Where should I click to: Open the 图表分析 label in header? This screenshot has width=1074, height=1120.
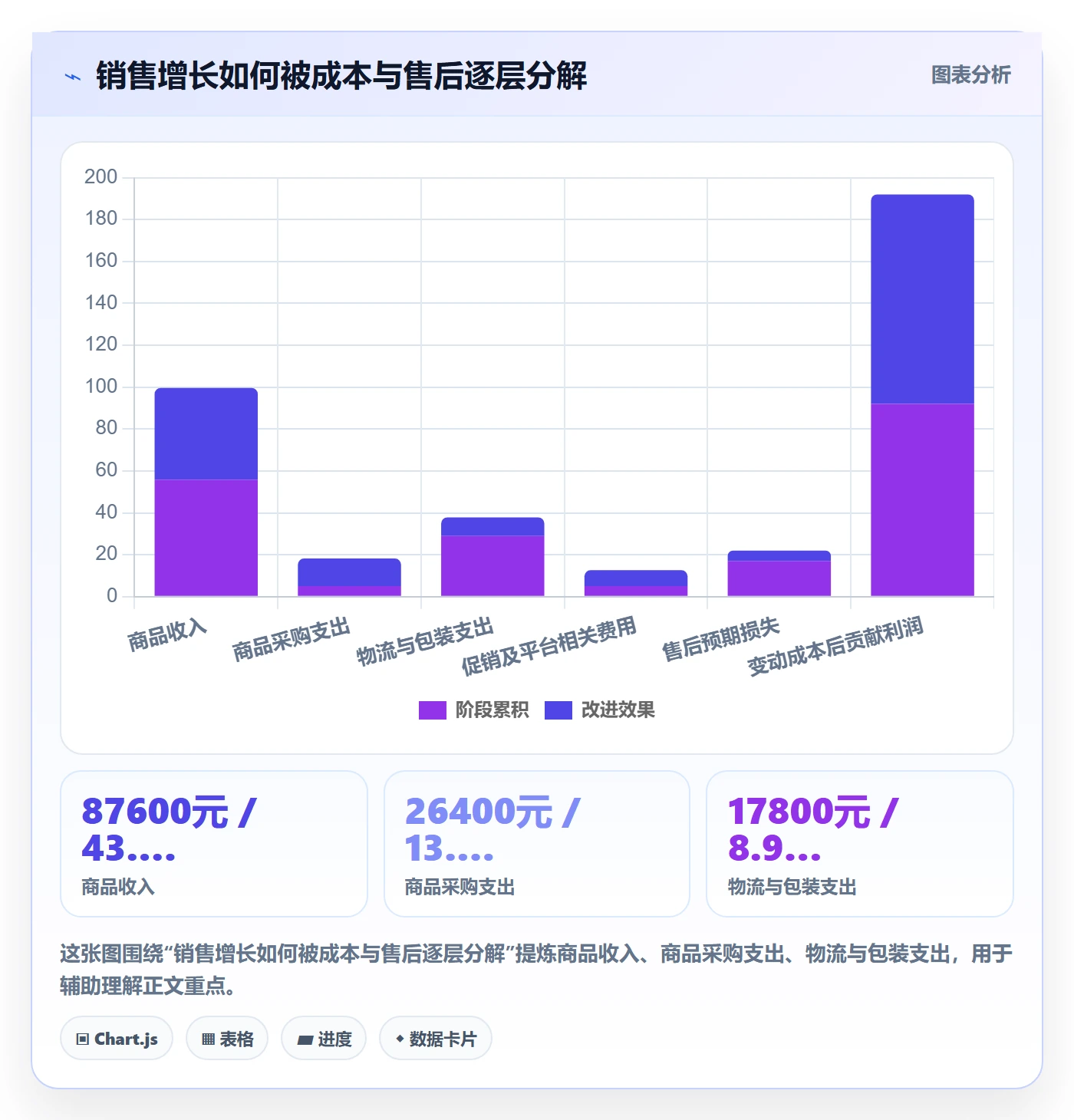(x=970, y=75)
